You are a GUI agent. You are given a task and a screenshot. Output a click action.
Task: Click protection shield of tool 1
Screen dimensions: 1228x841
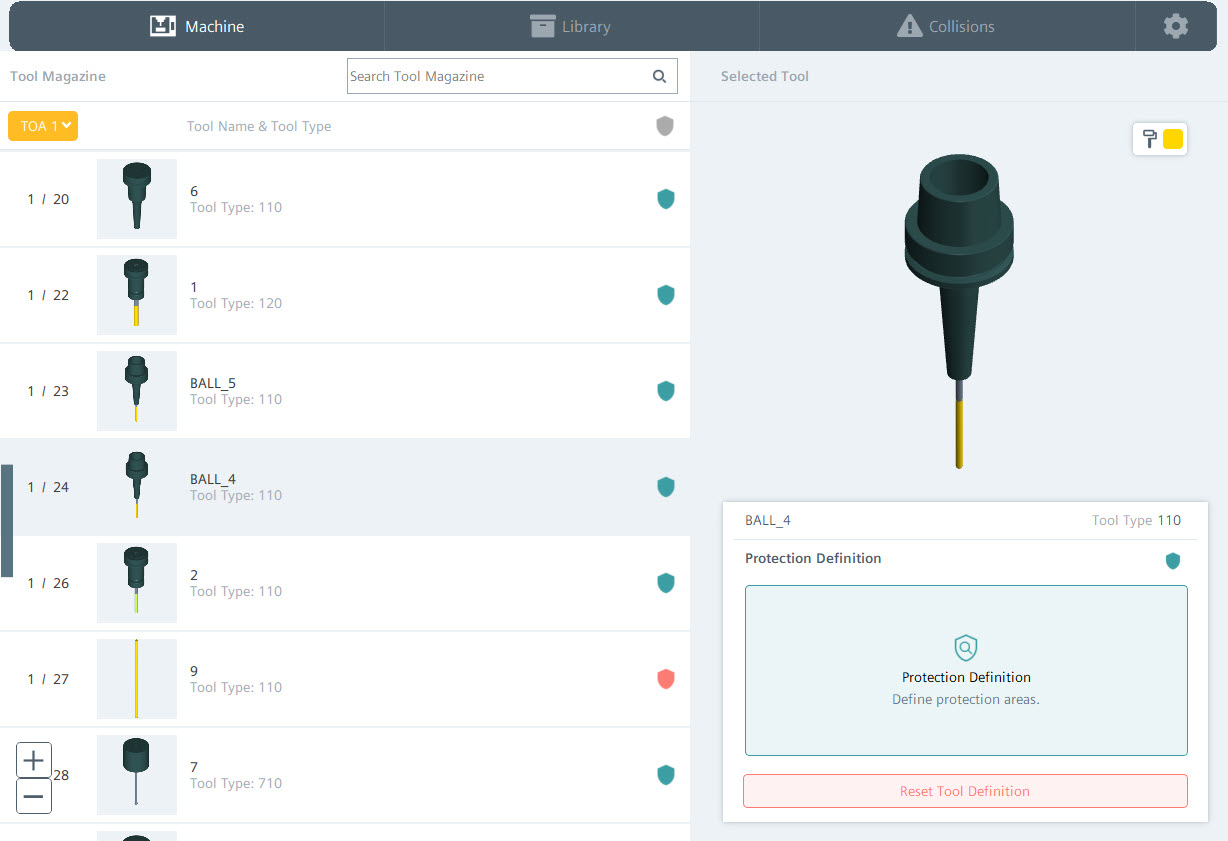pyautogui.click(x=666, y=295)
